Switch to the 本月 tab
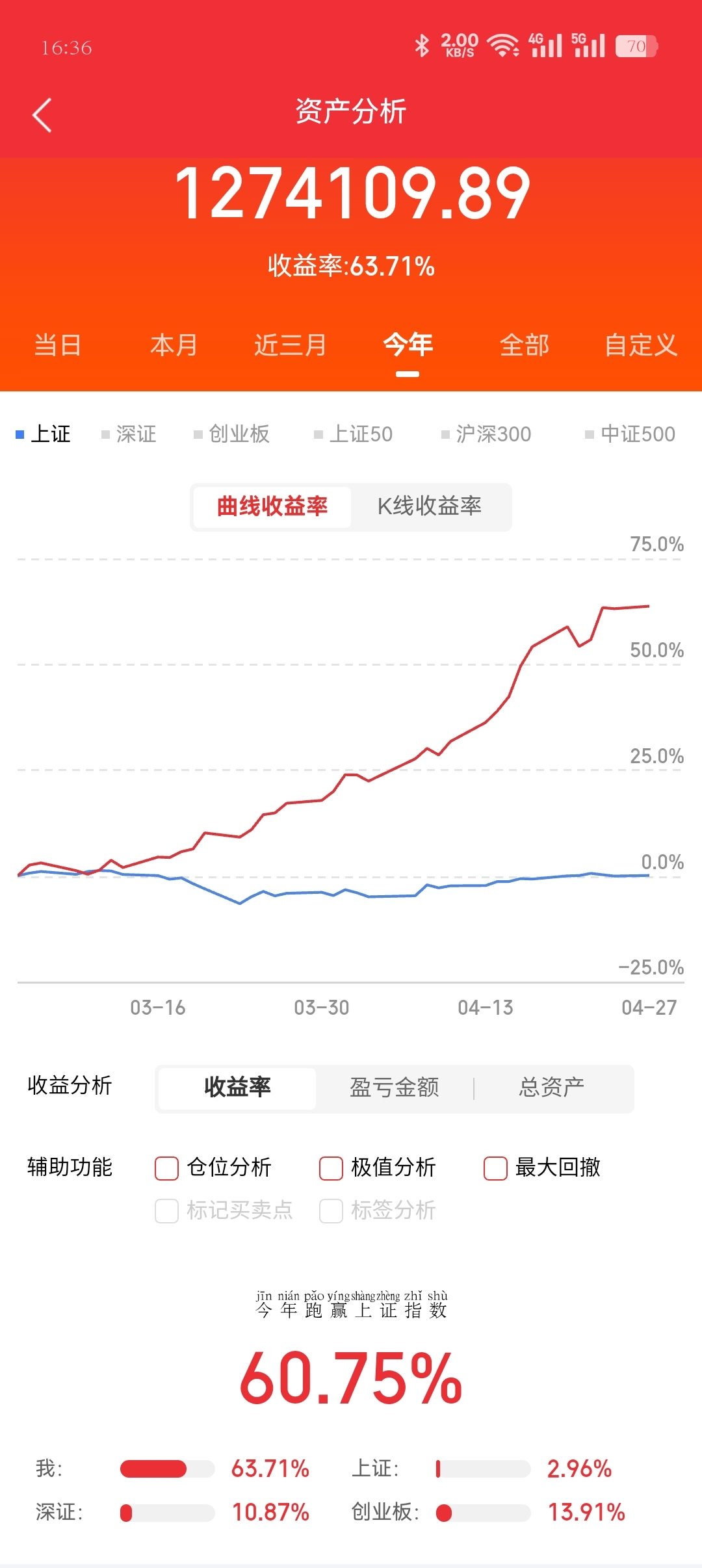 tap(174, 345)
